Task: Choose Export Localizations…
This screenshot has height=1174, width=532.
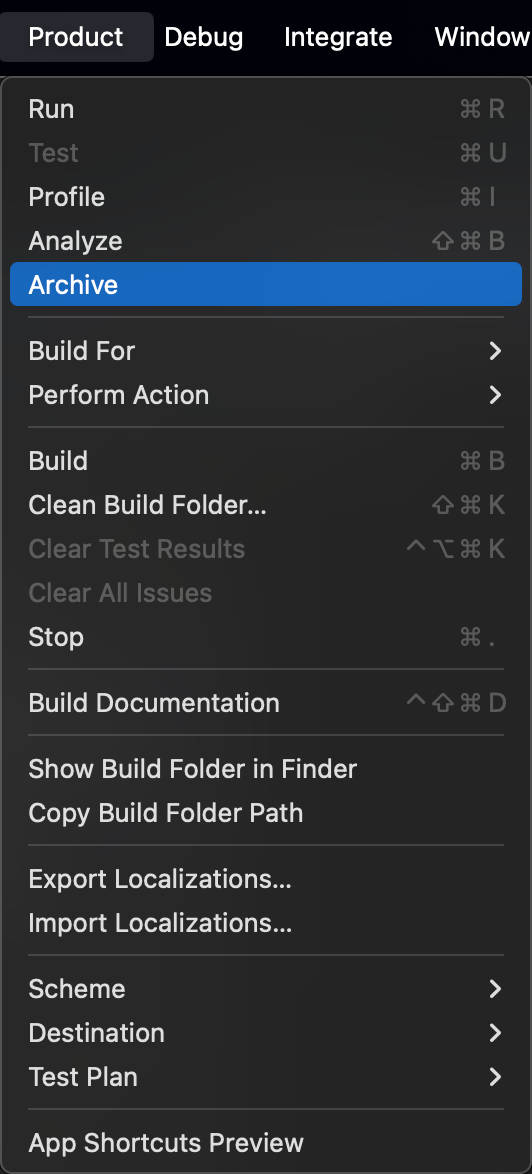Action: pyautogui.click(x=266, y=879)
